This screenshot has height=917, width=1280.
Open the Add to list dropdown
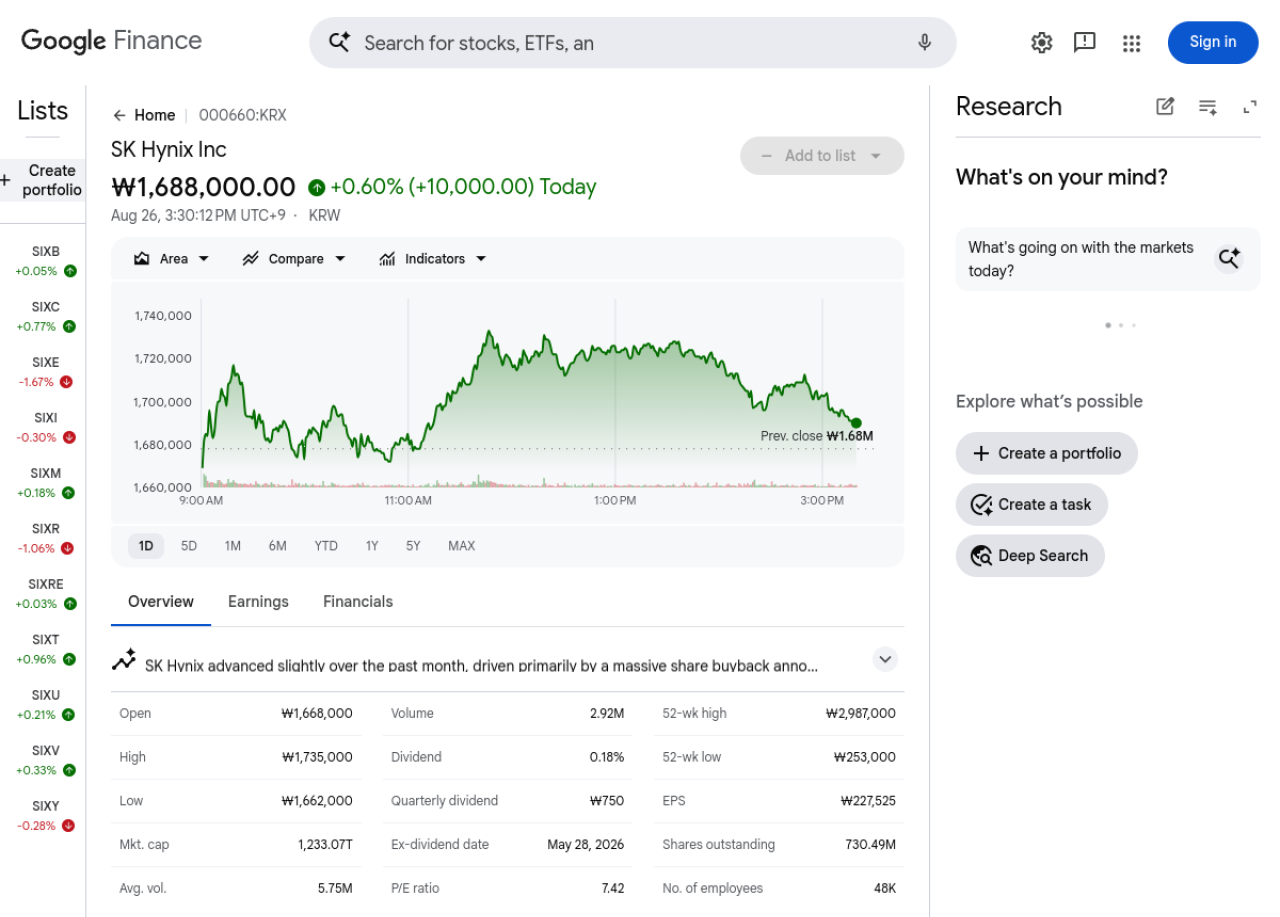click(822, 156)
